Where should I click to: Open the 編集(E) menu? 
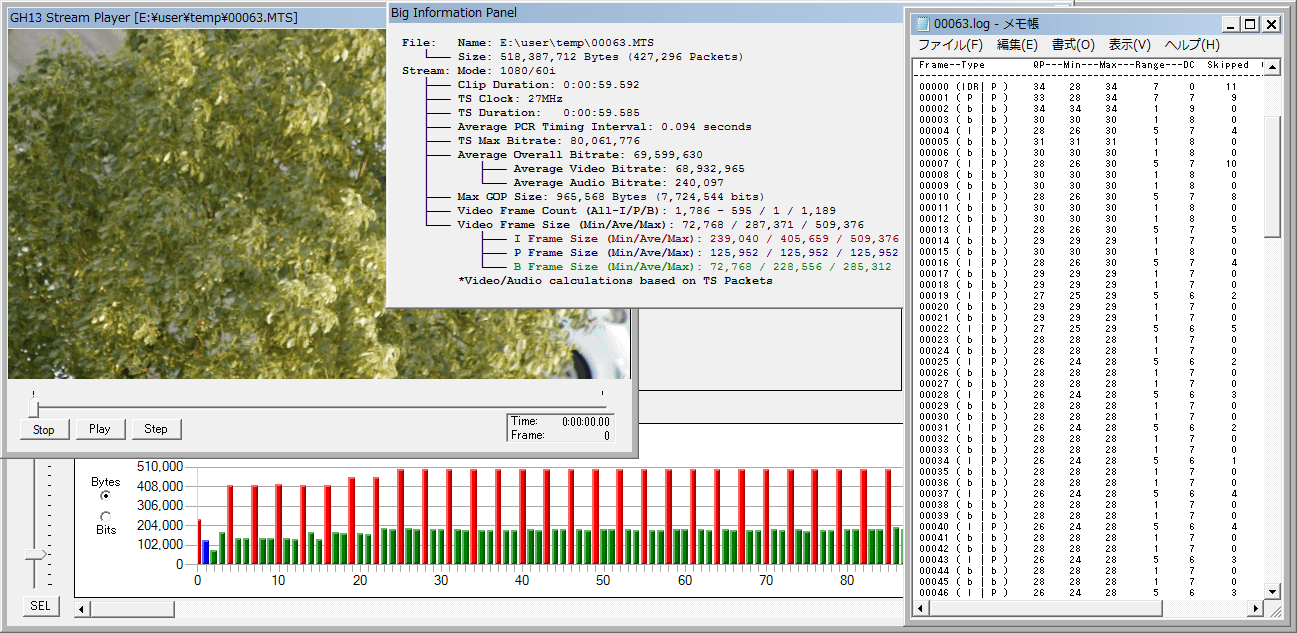pos(1017,45)
